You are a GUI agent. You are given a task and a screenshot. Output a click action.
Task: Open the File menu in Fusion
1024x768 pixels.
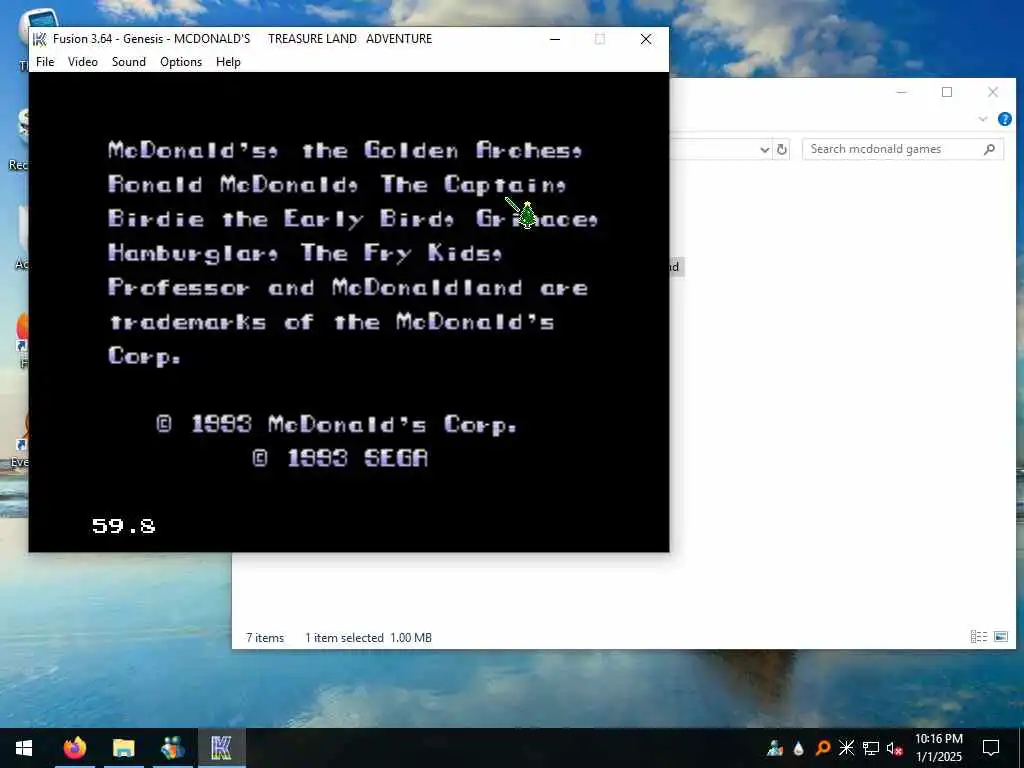click(45, 62)
